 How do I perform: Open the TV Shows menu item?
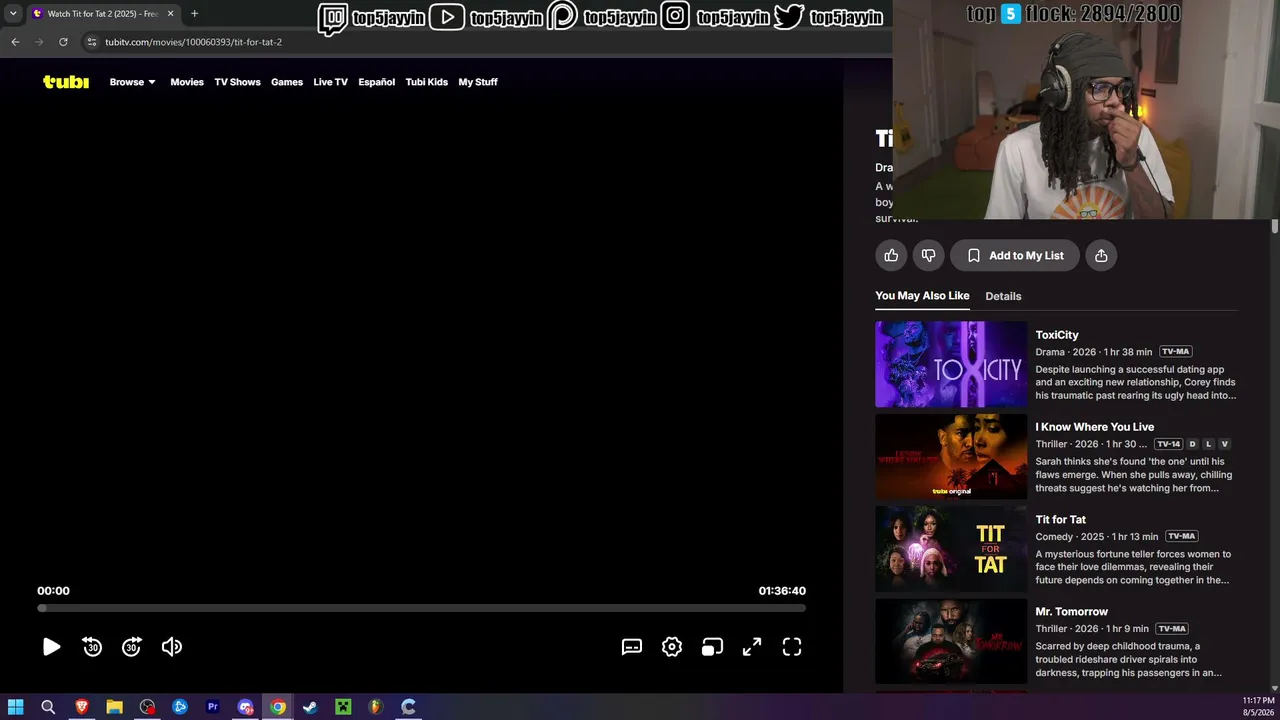237,82
